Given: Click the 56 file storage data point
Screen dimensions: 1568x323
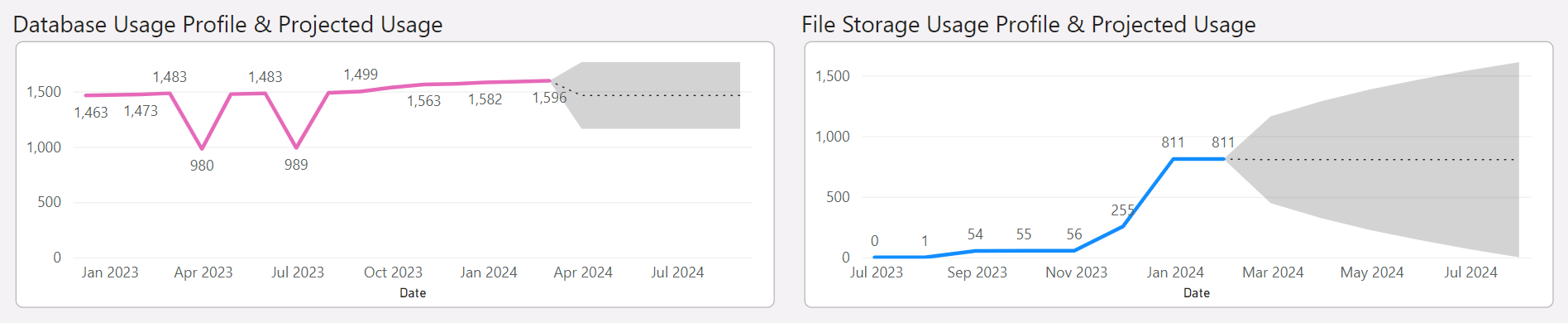Looking at the screenshot, I should (x=1074, y=250).
